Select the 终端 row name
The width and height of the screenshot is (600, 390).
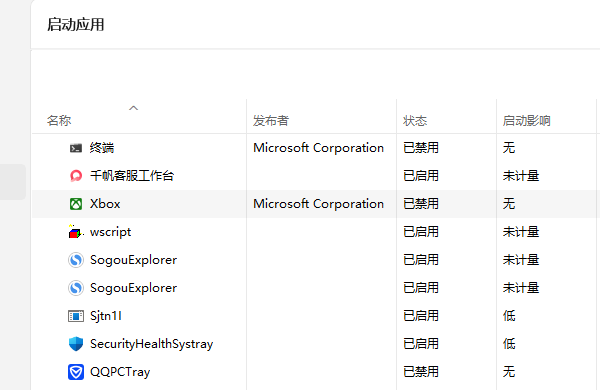point(102,148)
